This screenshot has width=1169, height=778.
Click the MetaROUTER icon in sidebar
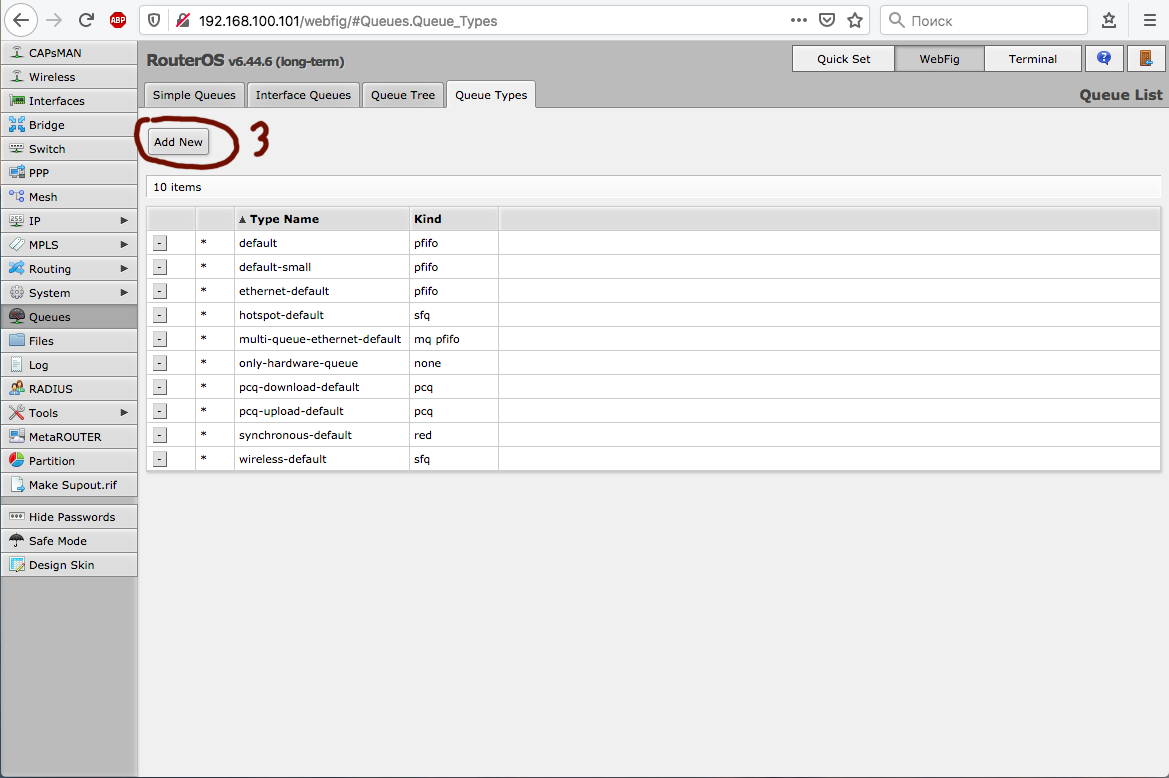pyautogui.click(x=16, y=437)
